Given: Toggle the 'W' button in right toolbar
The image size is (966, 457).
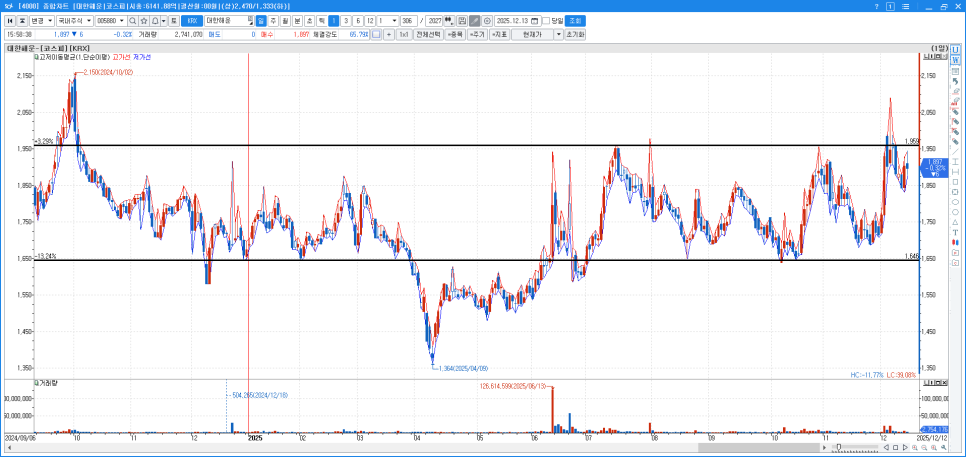Looking at the screenshot, I should pyautogui.click(x=955, y=61).
